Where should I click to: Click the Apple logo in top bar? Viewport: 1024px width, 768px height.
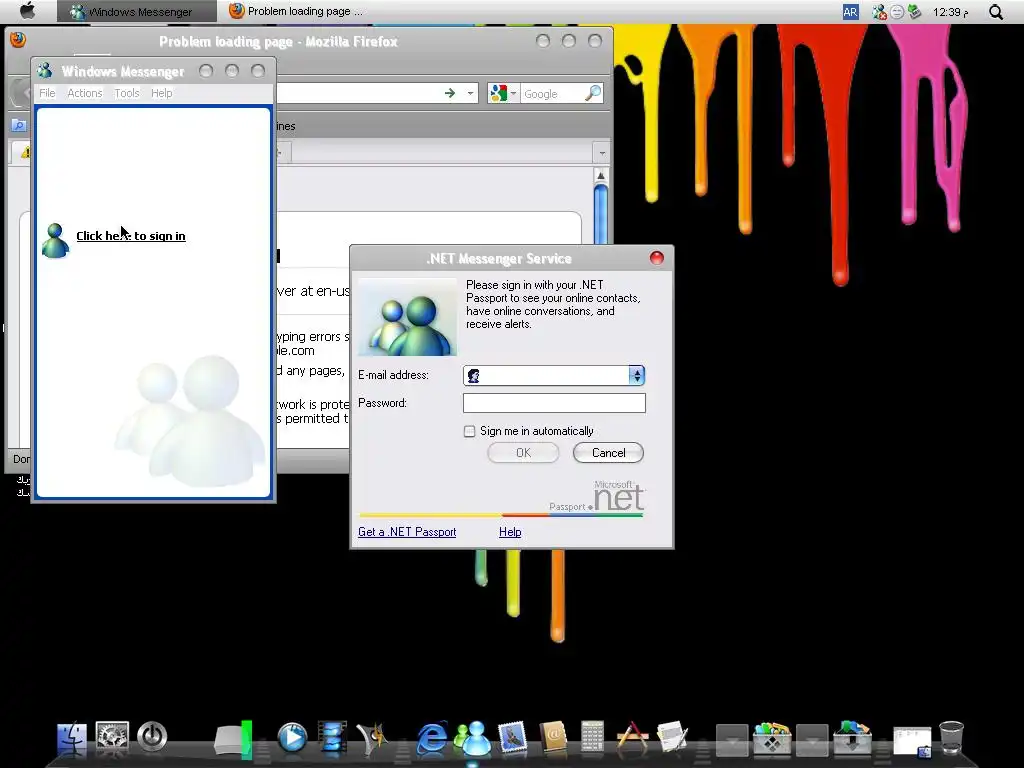pyautogui.click(x=27, y=10)
